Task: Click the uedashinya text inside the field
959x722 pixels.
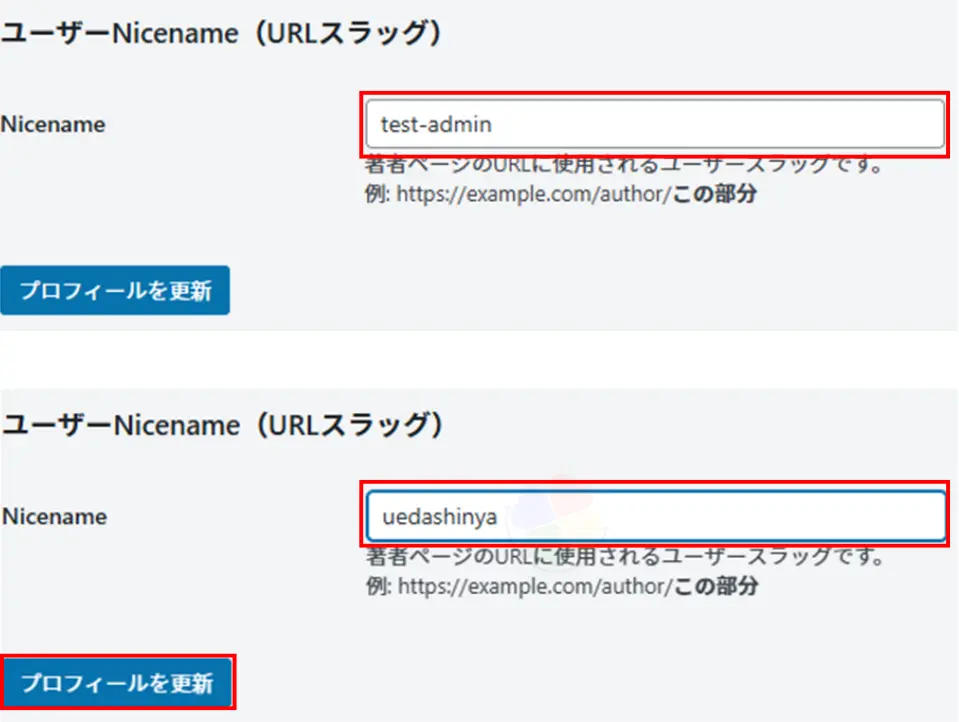Action: (x=439, y=517)
